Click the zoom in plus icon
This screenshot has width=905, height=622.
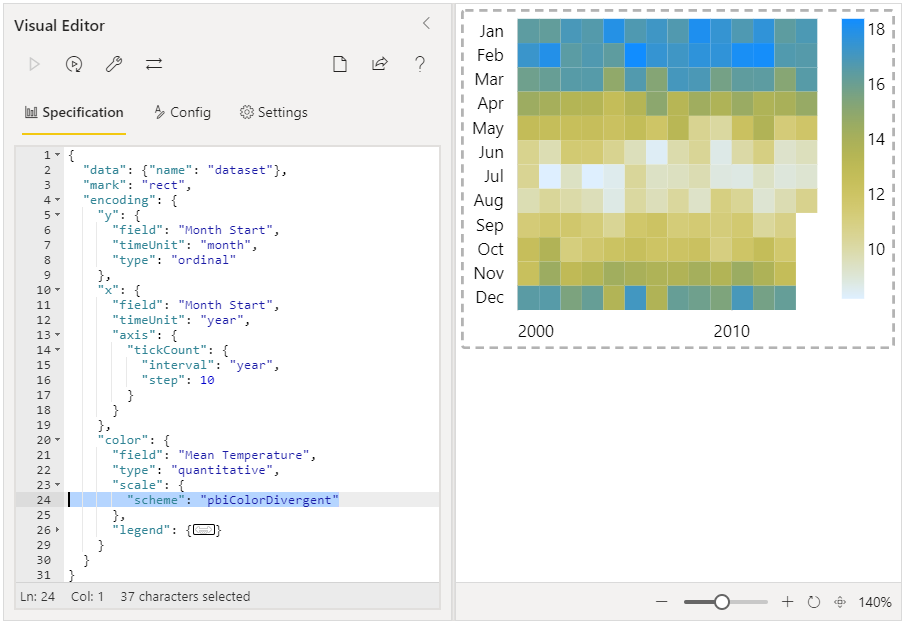tap(787, 602)
